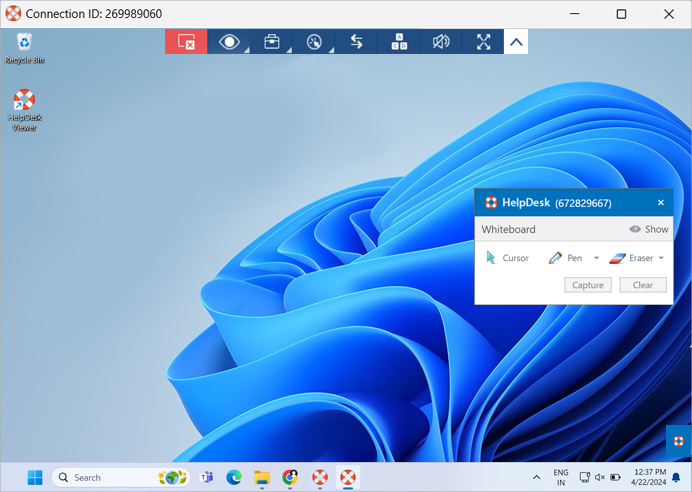
Task: Click the file transfer arrows icon
Action: click(x=356, y=42)
